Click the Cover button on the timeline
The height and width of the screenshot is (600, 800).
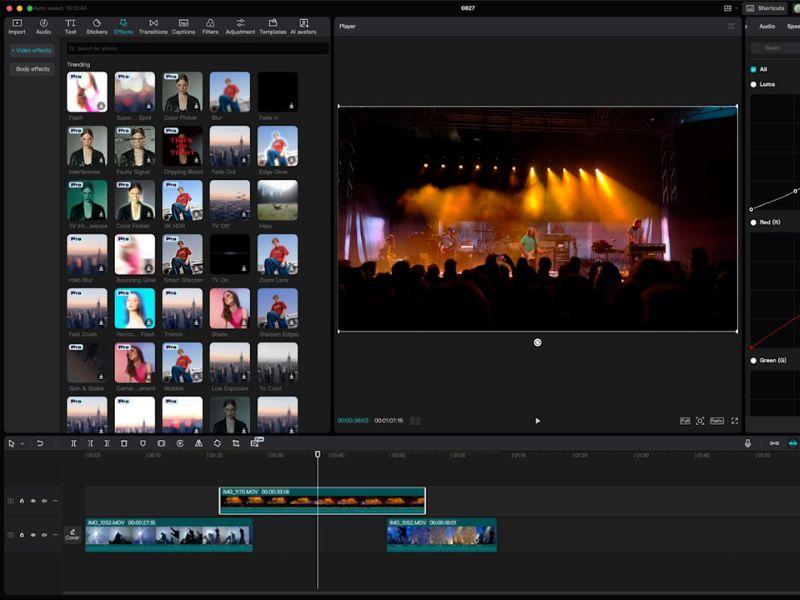point(72,535)
